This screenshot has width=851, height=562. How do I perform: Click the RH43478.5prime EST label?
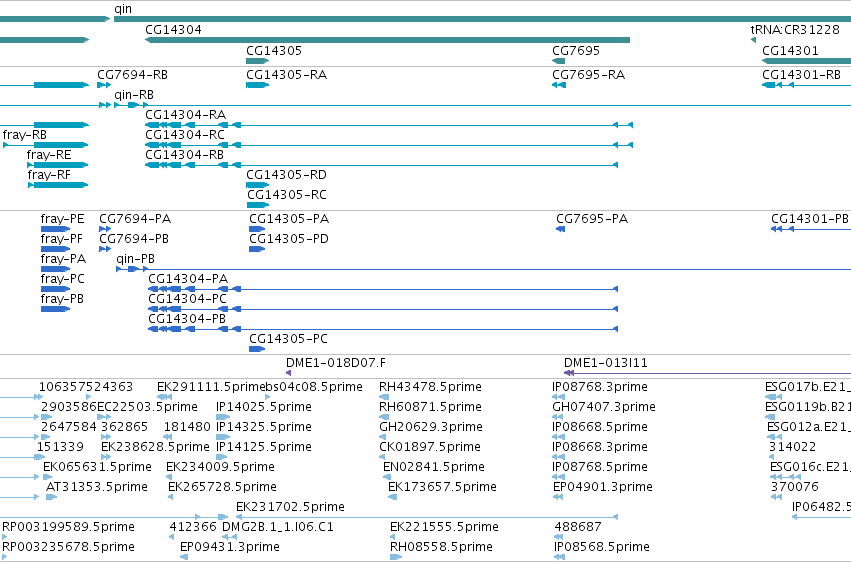(x=430, y=387)
